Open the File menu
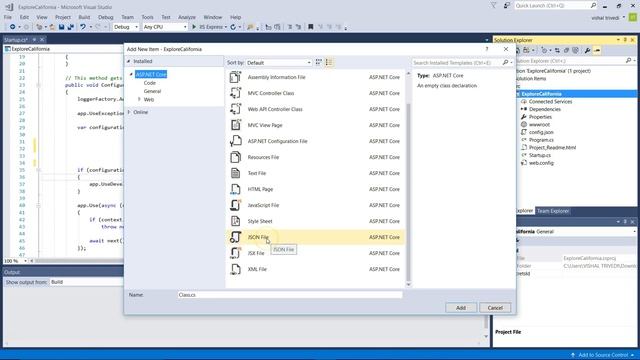Image resolution: width=640 pixels, height=360 pixels. coord(8,17)
